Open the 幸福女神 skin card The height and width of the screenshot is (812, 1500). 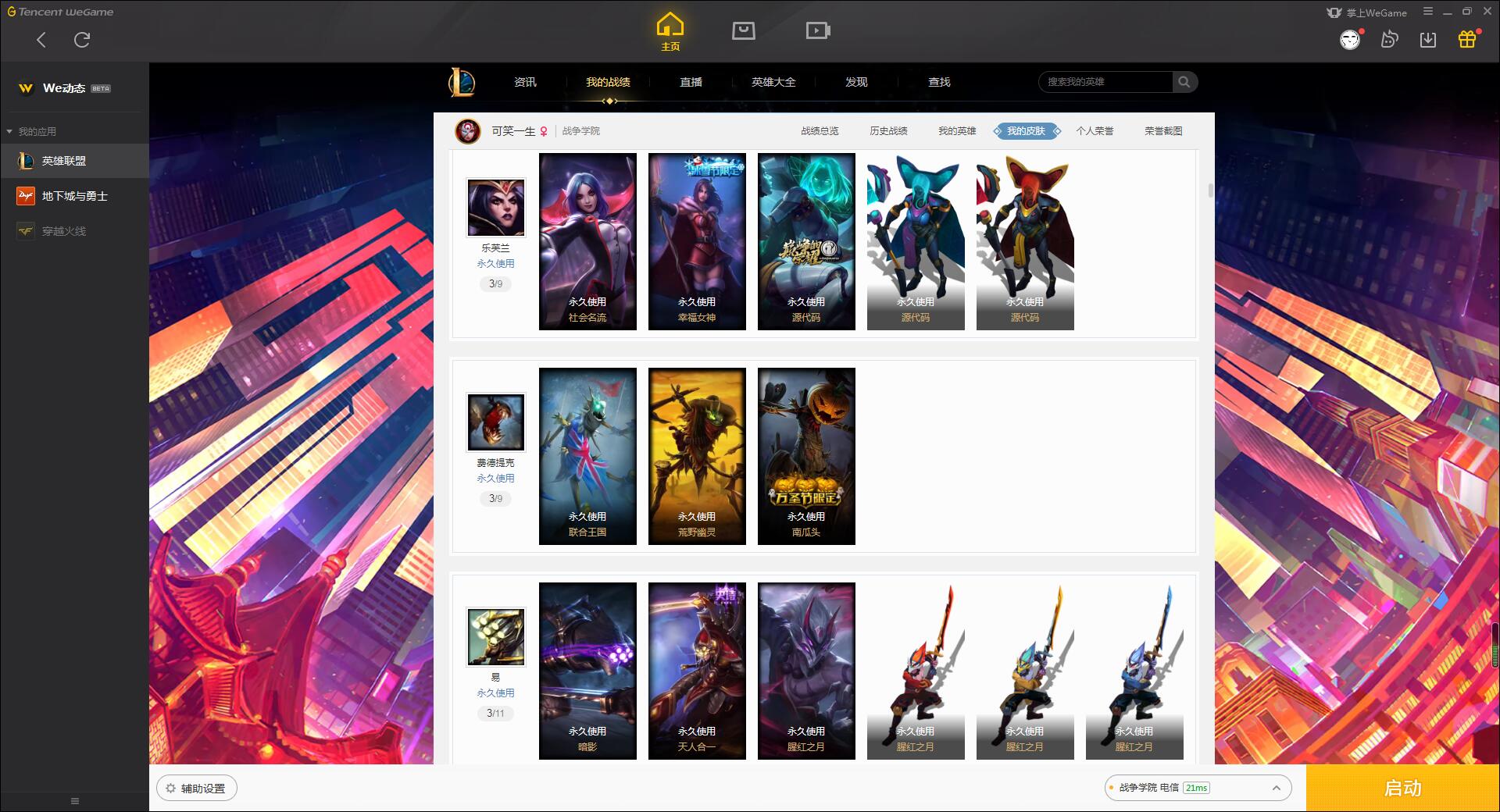point(697,241)
